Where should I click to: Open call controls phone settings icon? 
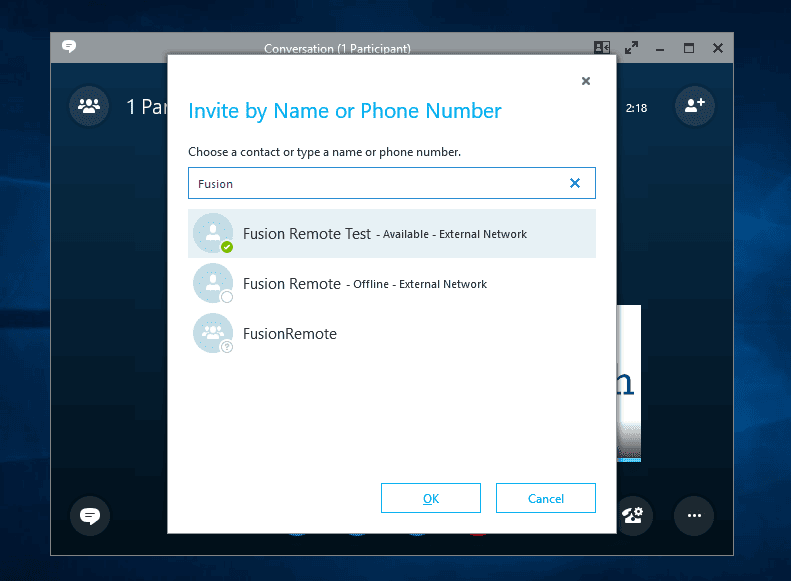(x=633, y=515)
